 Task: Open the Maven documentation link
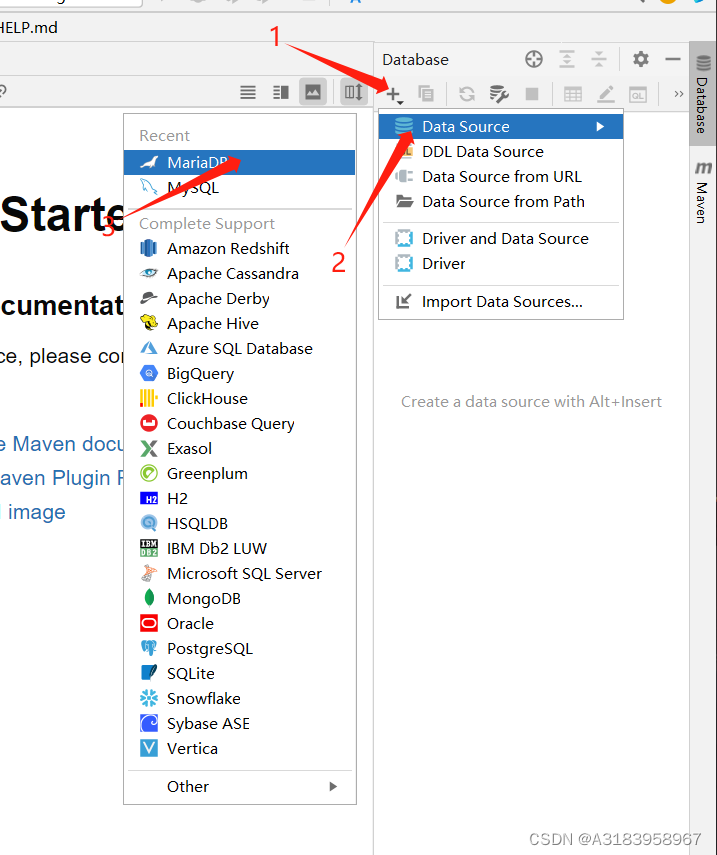pyautogui.click(x=62, y=444)
